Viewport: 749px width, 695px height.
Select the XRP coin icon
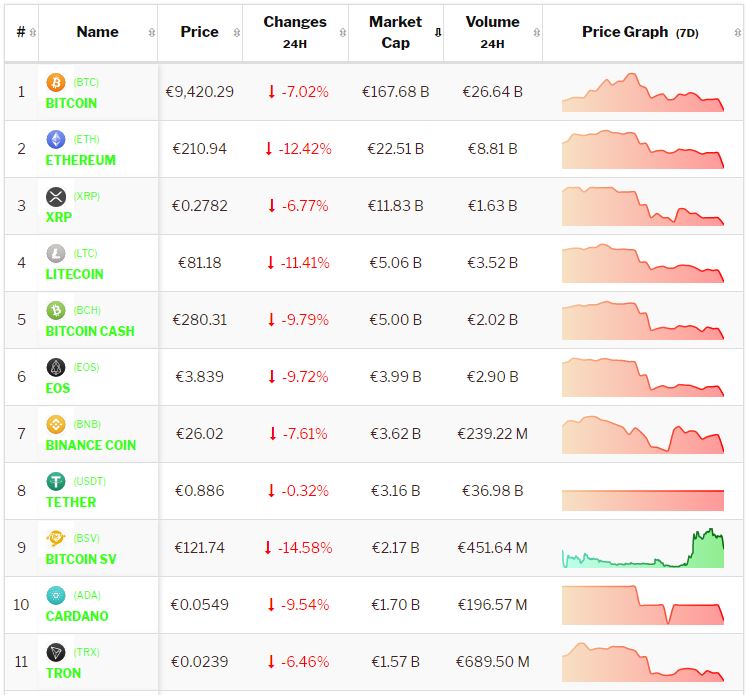tap(56, 196)
